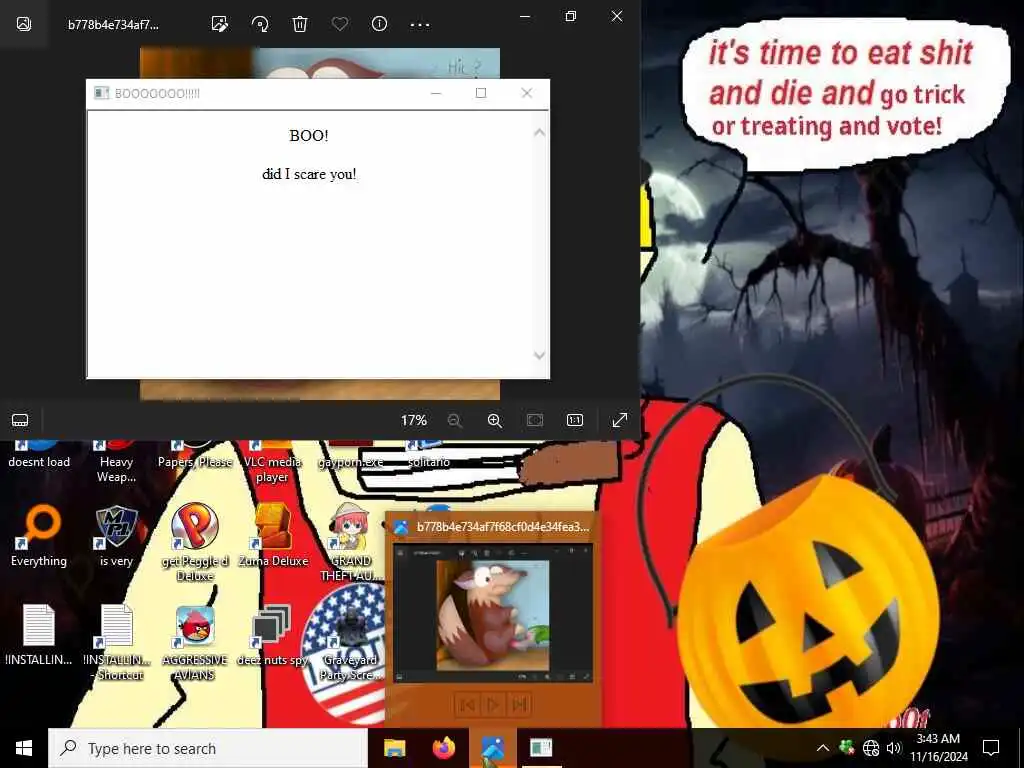Open the Photos app home icon
This screenshot has height=768, width=1024.
[24, 24]
